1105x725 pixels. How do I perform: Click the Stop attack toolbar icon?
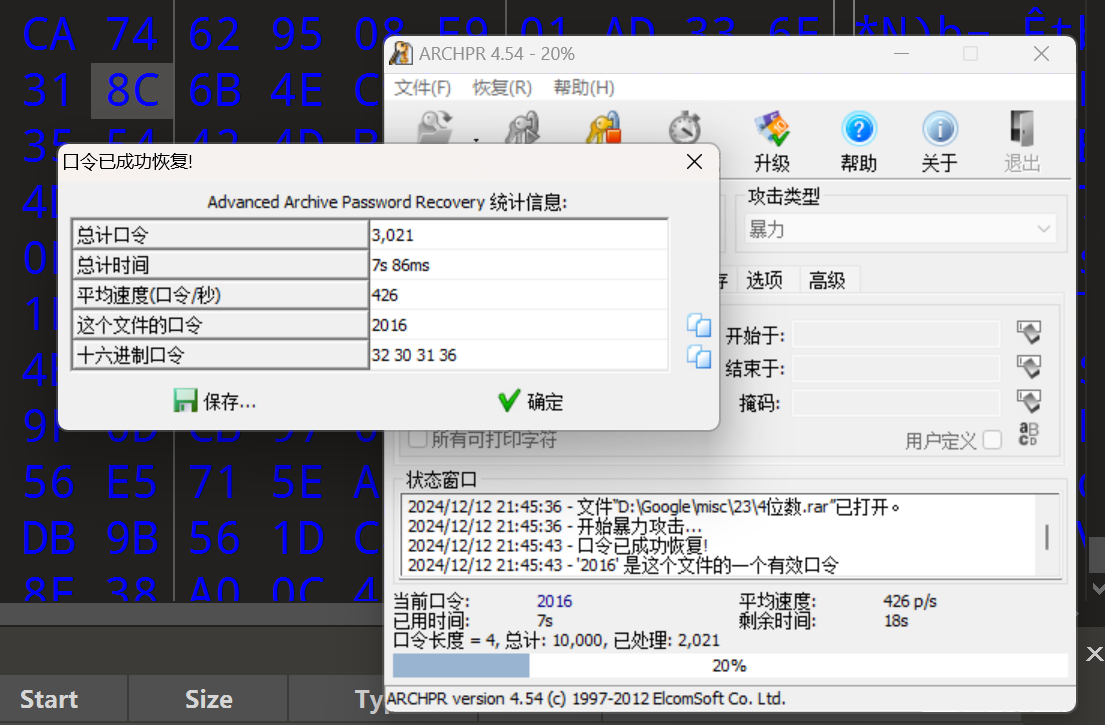point(605,128)
